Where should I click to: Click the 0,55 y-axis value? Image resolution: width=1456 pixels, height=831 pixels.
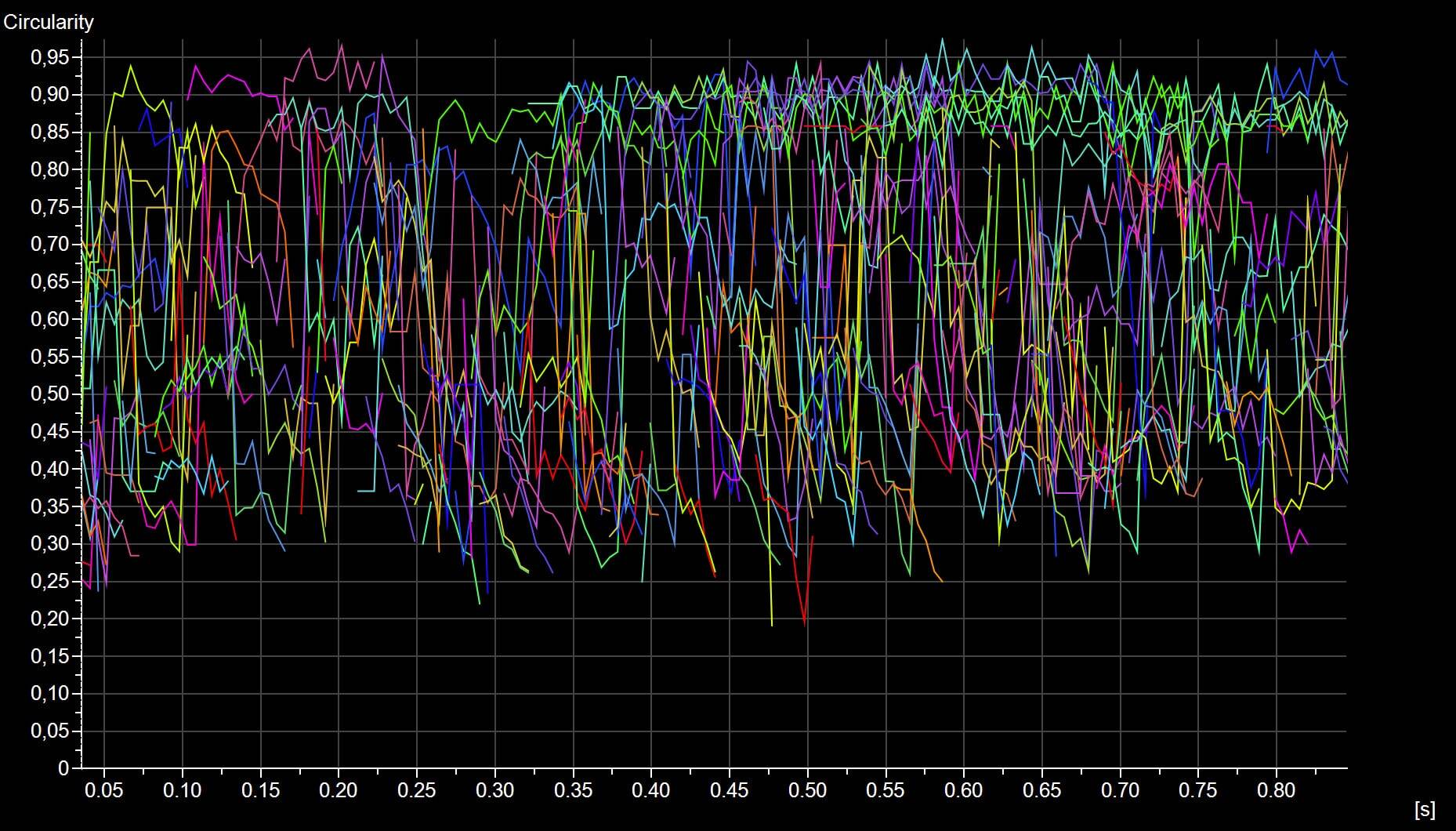click(50, 357)
